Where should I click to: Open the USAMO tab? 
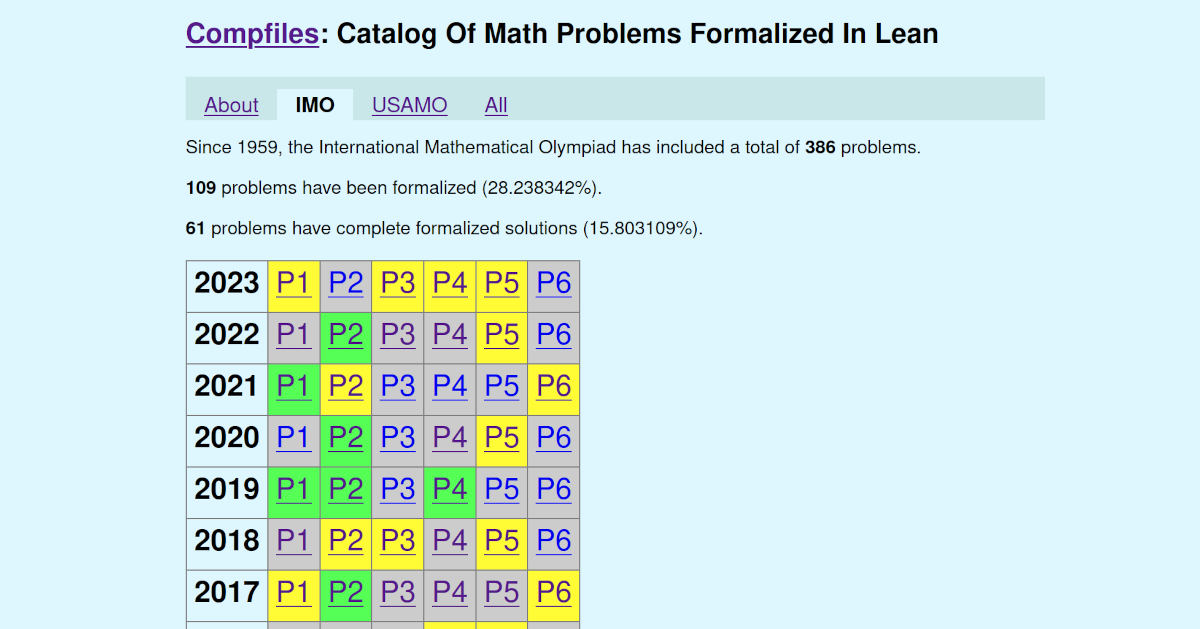click(410, 105)
